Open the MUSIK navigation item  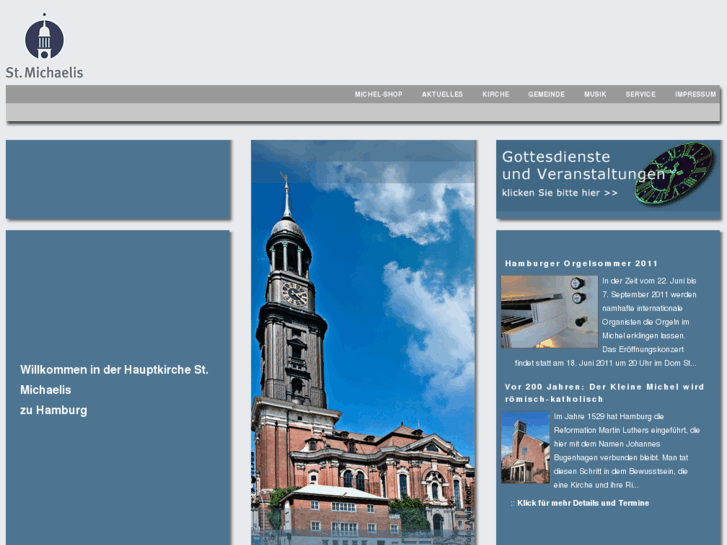coord(595,94)
